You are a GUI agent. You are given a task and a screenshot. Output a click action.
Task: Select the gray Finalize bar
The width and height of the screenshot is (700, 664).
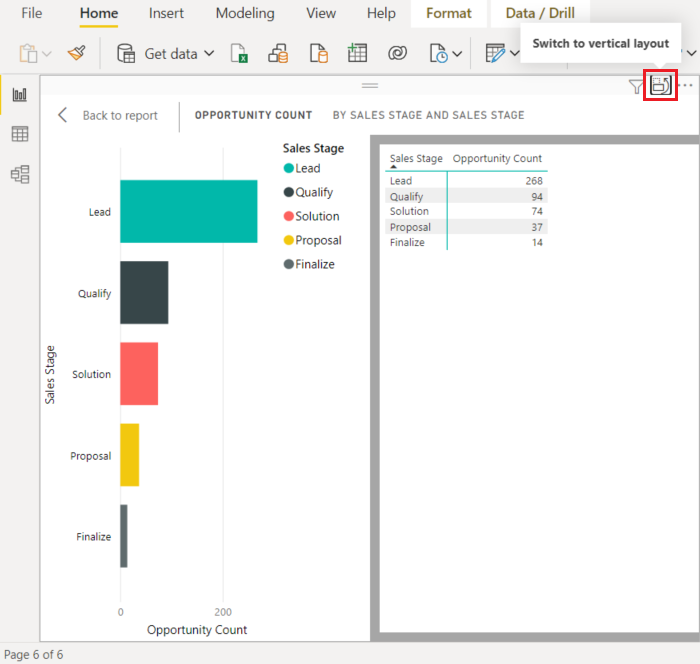point(124,536)
